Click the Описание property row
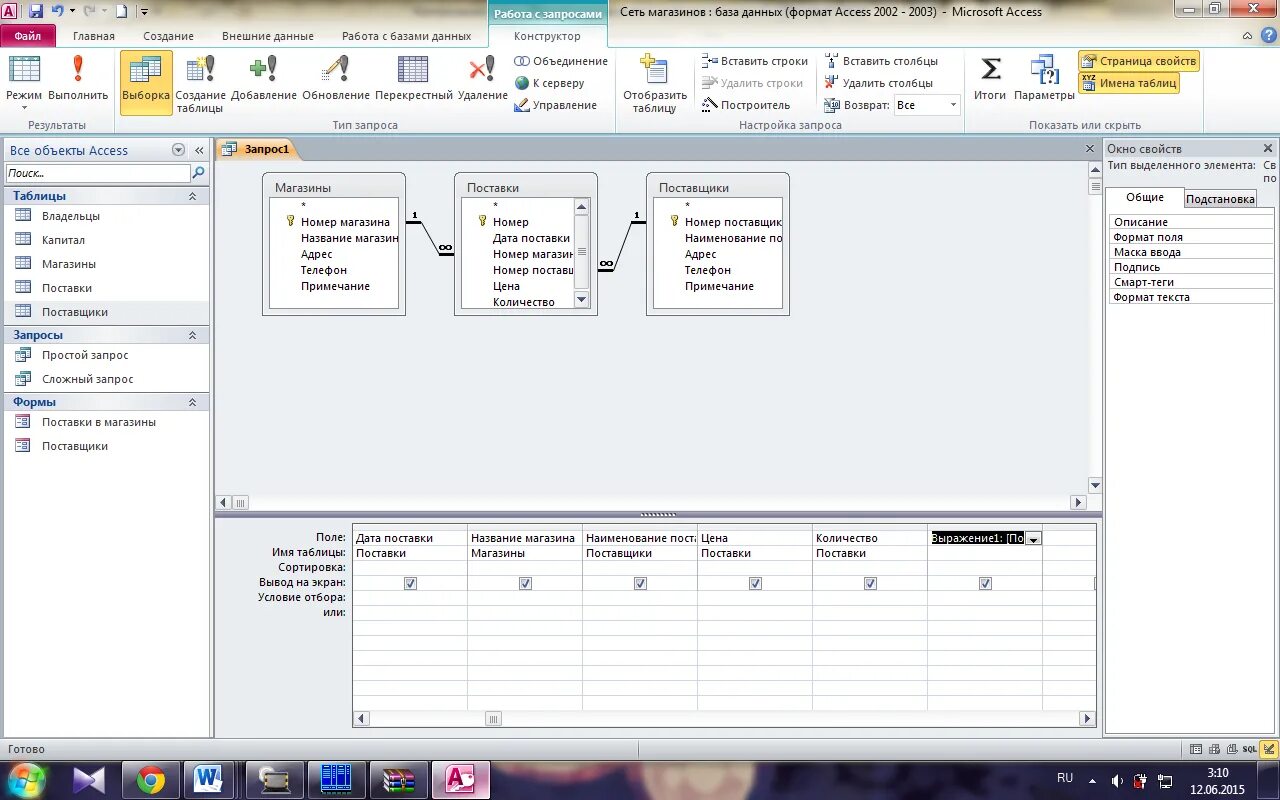The width and height of the screenshot is (1280, 800). point(1190,222)
